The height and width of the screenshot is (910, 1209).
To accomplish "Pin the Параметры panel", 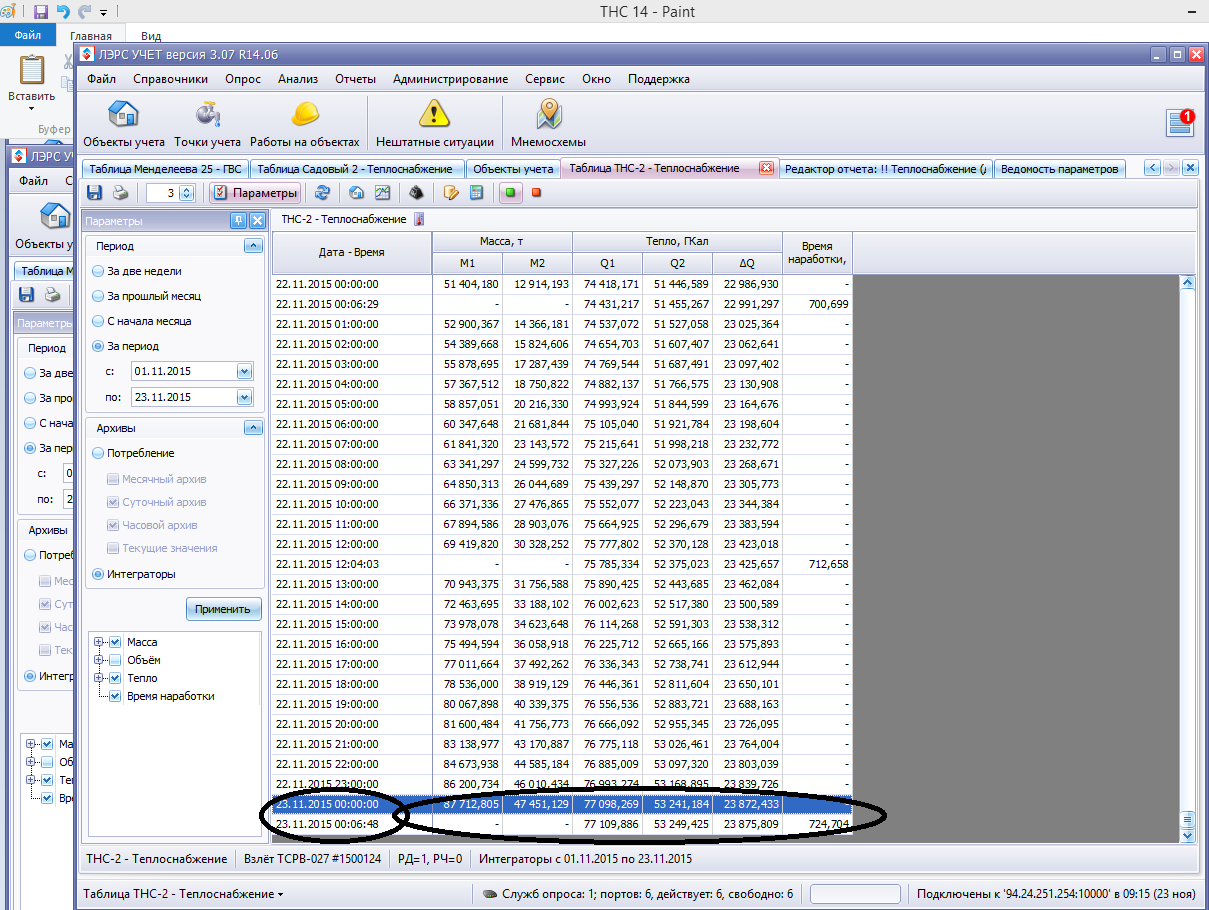I will click(238, 221).
